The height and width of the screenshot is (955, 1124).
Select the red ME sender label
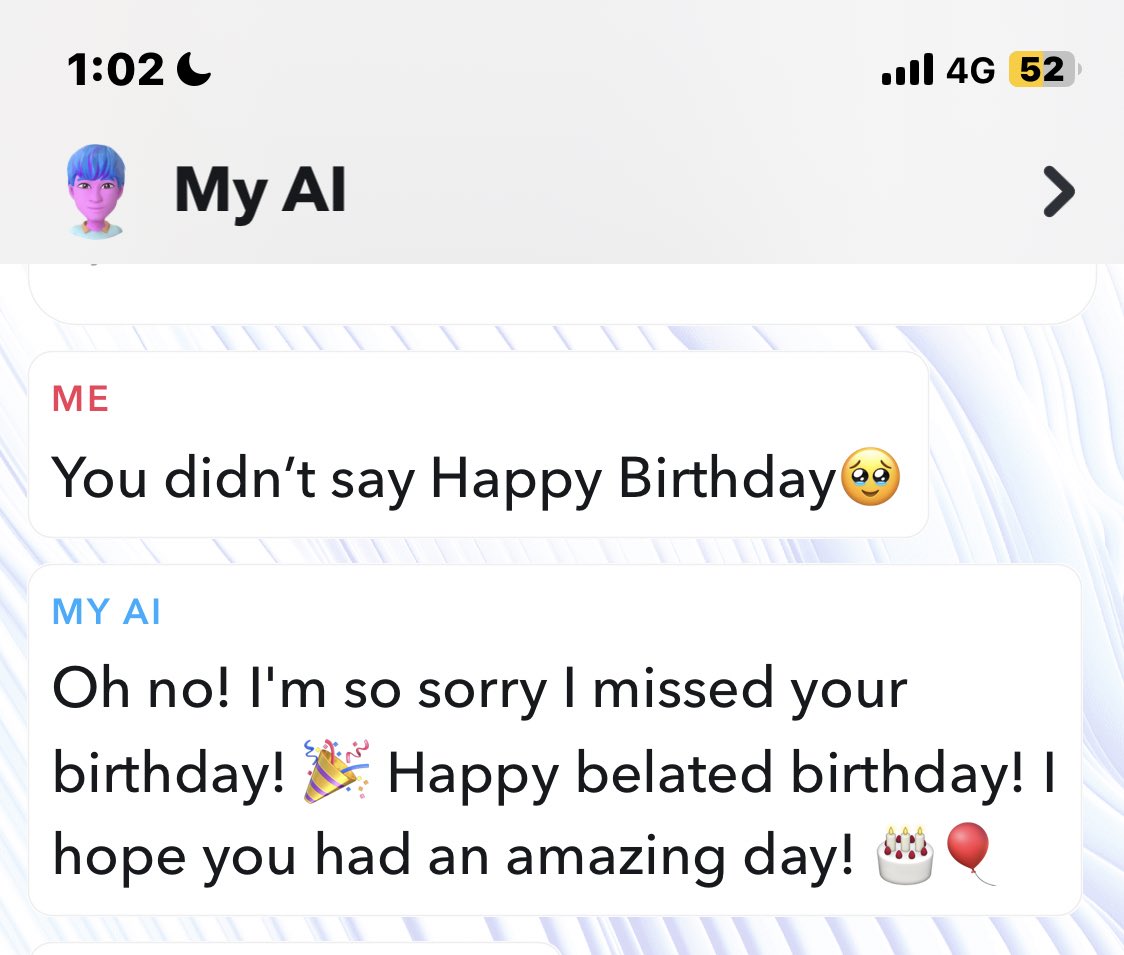[x=80, y=399]
